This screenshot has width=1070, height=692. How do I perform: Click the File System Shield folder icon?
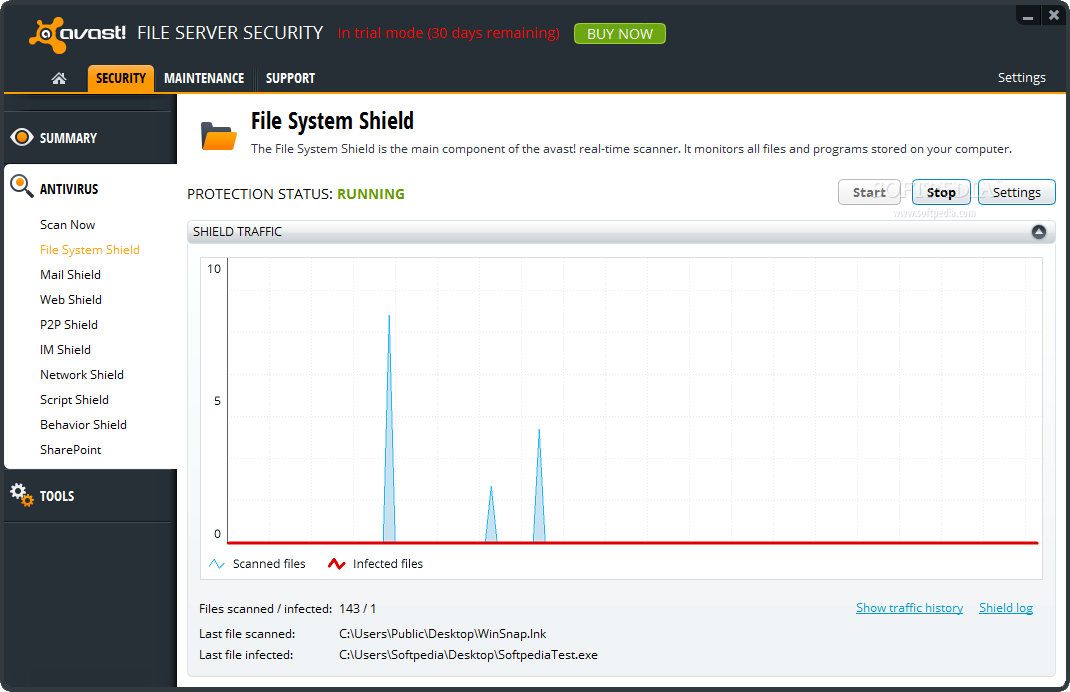pyautogui.click(x=218, y=135)
